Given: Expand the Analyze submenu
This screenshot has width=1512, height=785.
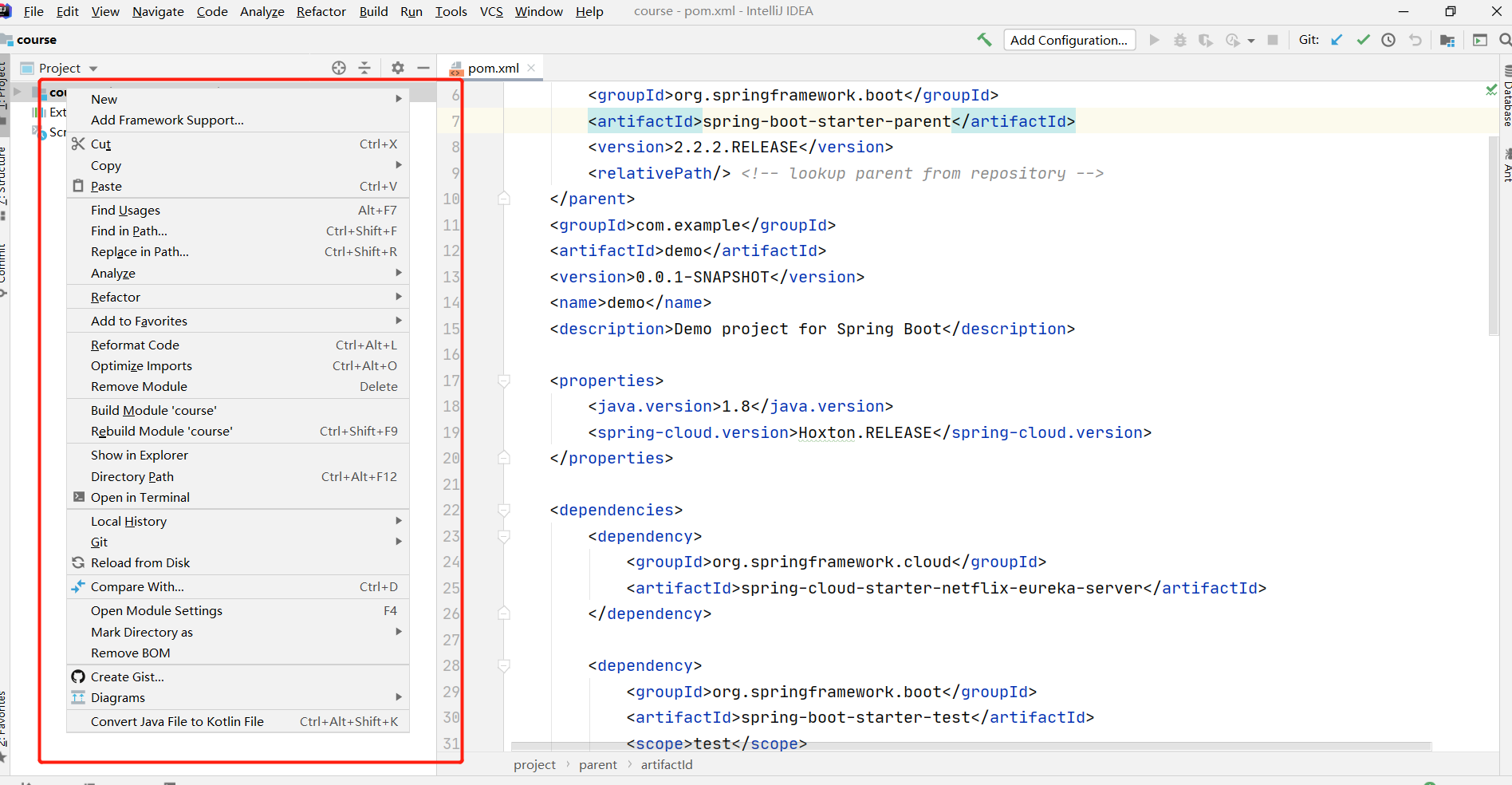Looking at the screenshot, I should point(238,274).
